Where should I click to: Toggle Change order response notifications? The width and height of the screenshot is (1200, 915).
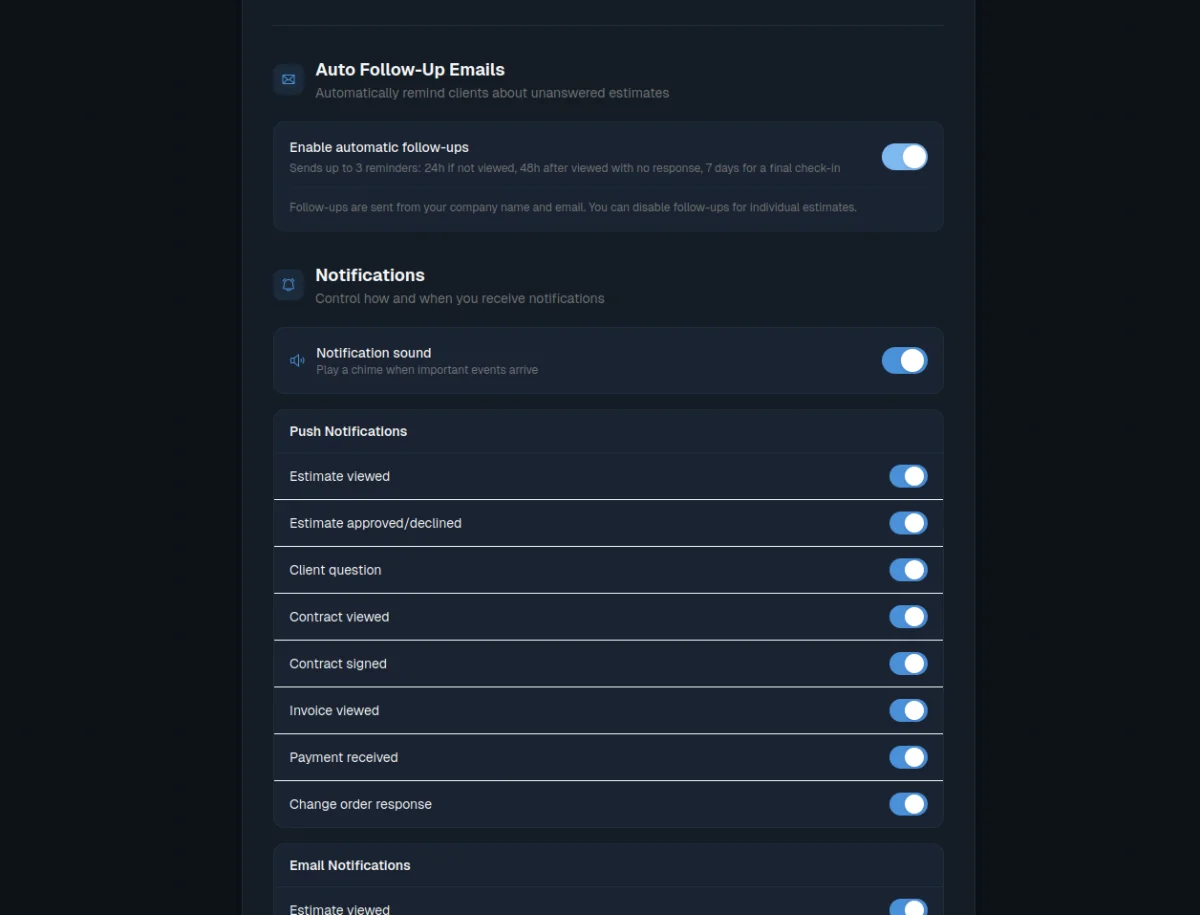(908, 804)
